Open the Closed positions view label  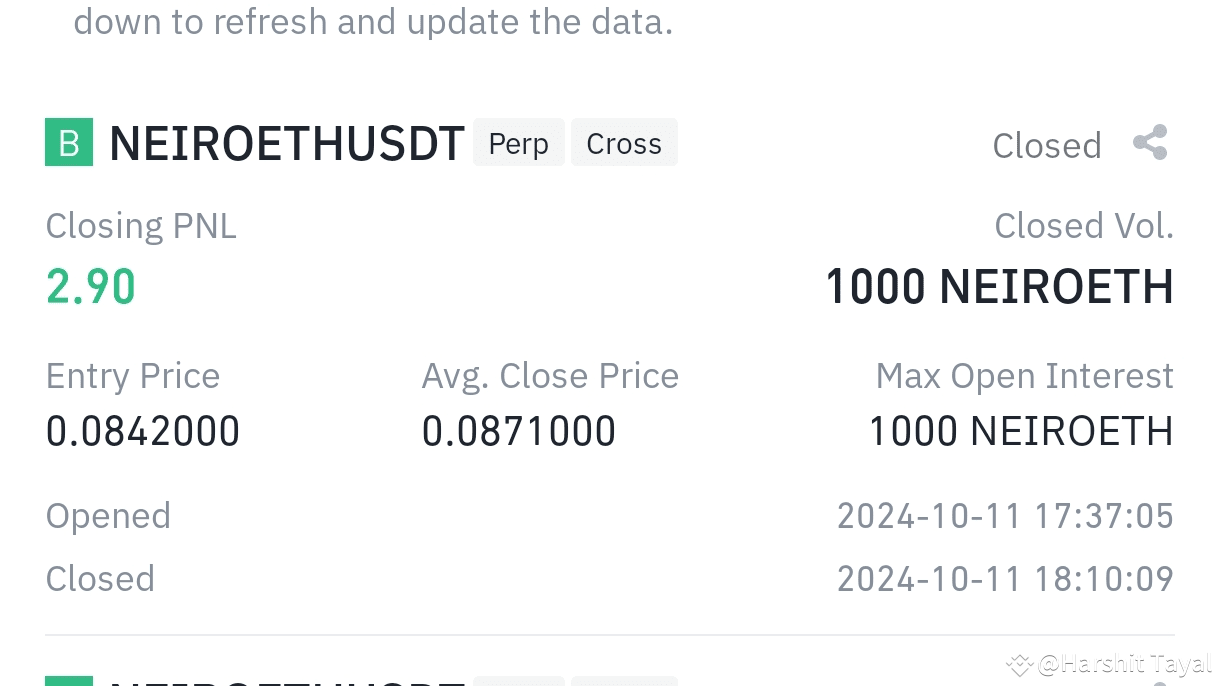(x=1046, y=144)
